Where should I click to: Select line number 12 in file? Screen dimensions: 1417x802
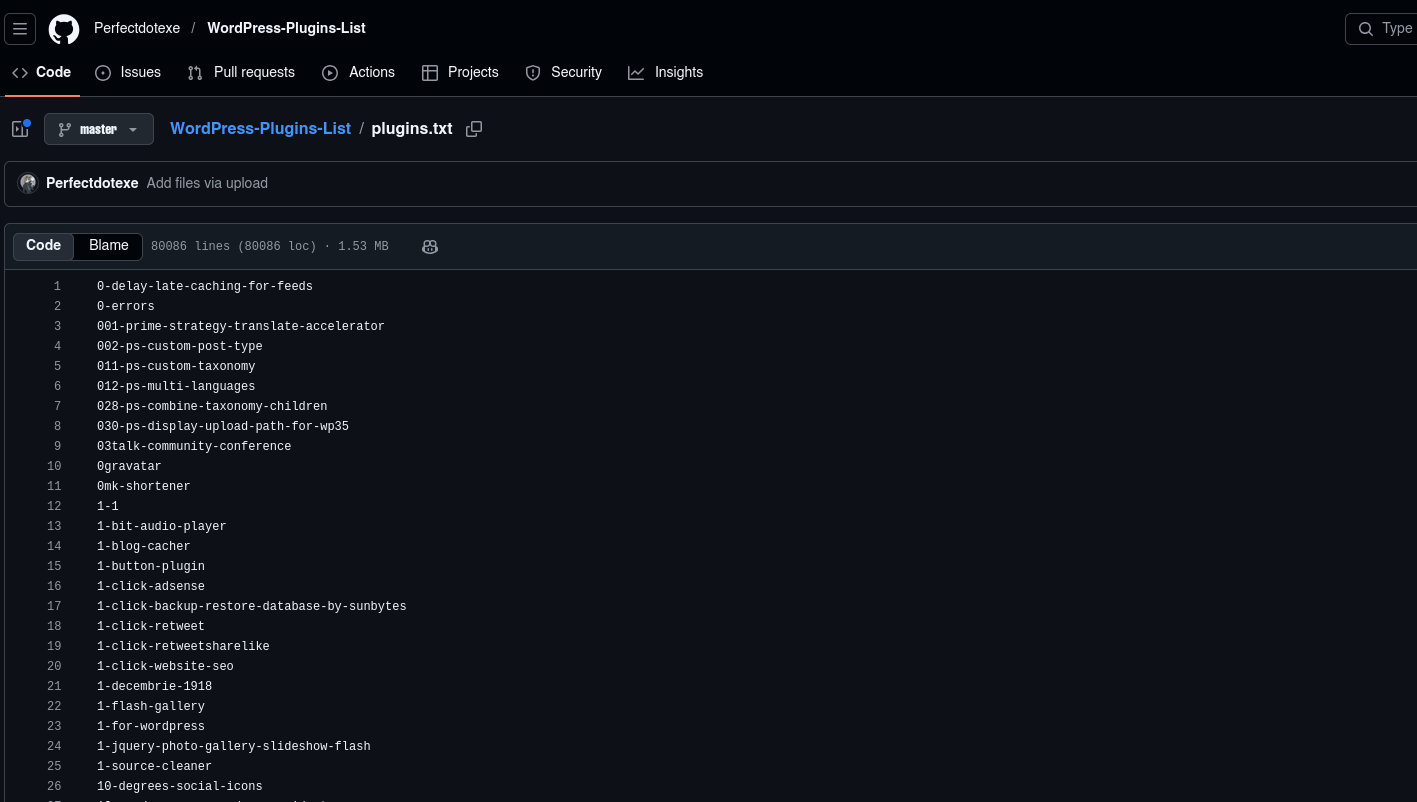54,507
